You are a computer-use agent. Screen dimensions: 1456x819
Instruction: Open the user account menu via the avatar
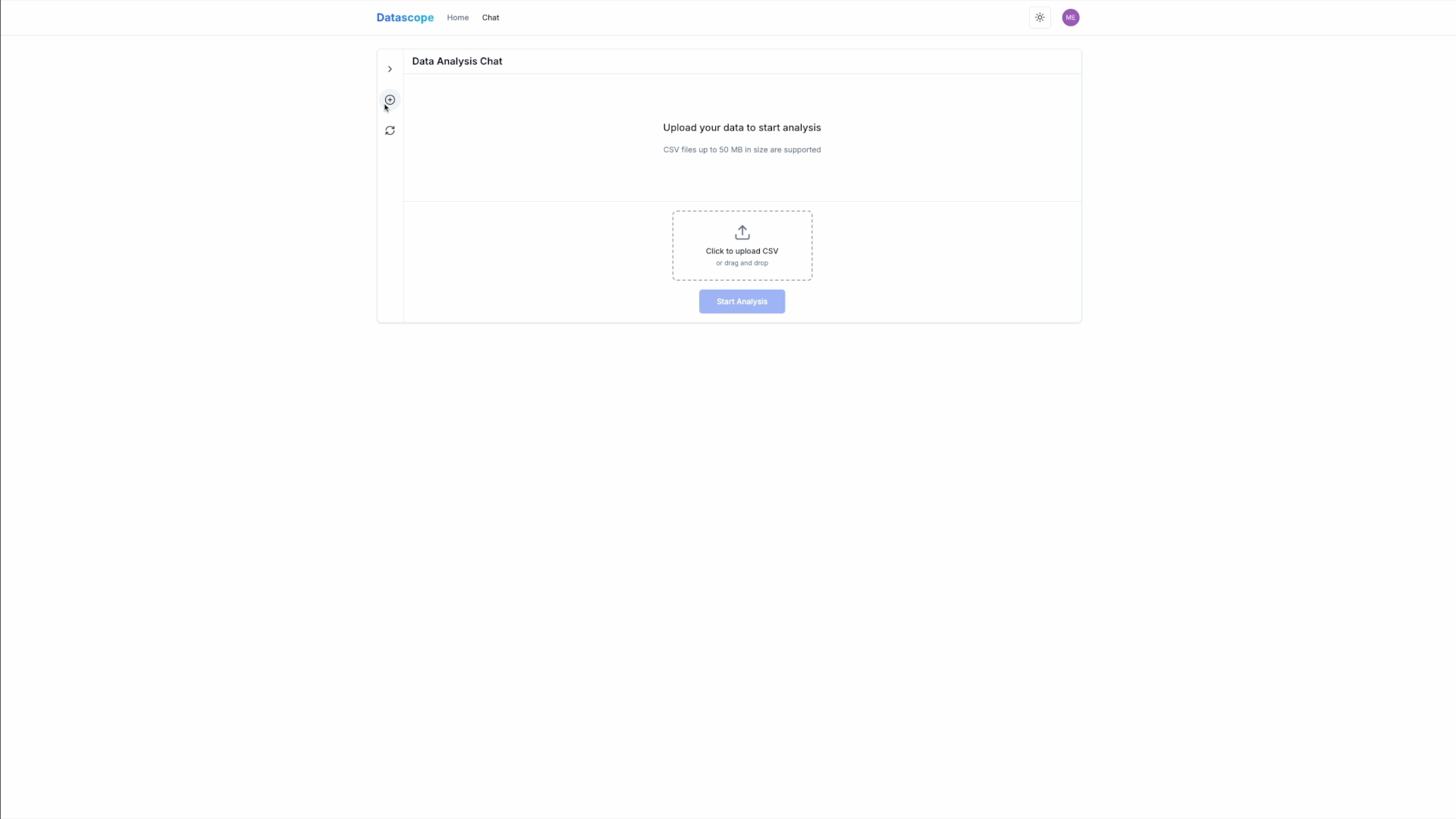click(x=1070, y=17)
